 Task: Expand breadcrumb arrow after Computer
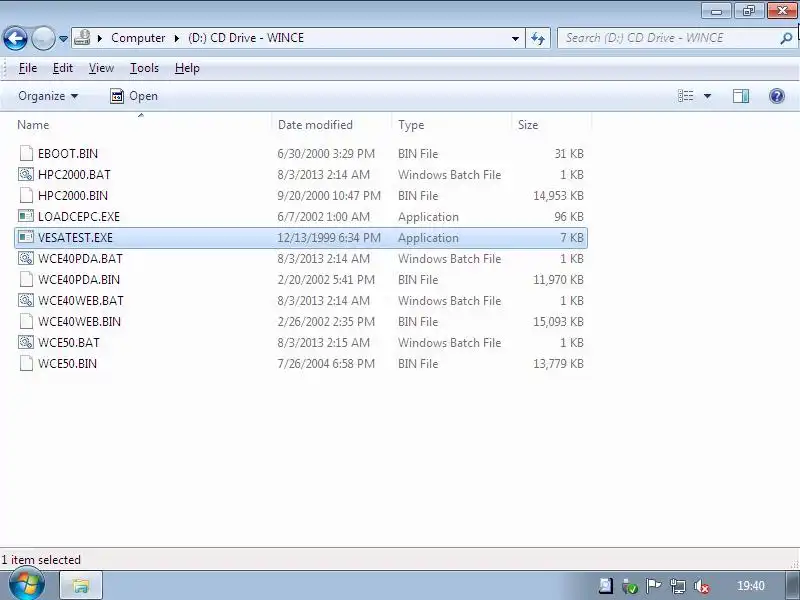click(x=177, y=38)
